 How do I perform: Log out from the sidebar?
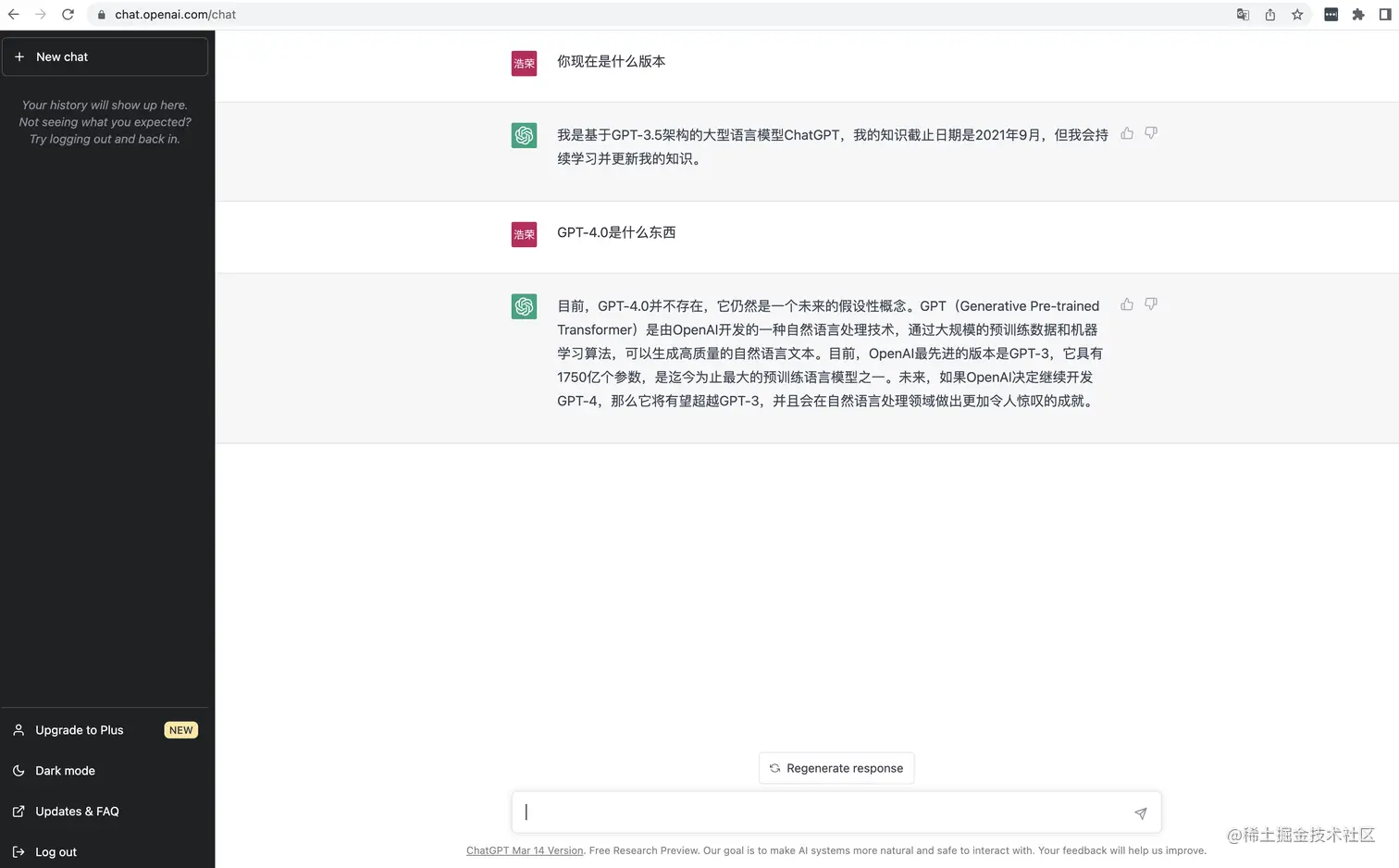coord(56,852)
